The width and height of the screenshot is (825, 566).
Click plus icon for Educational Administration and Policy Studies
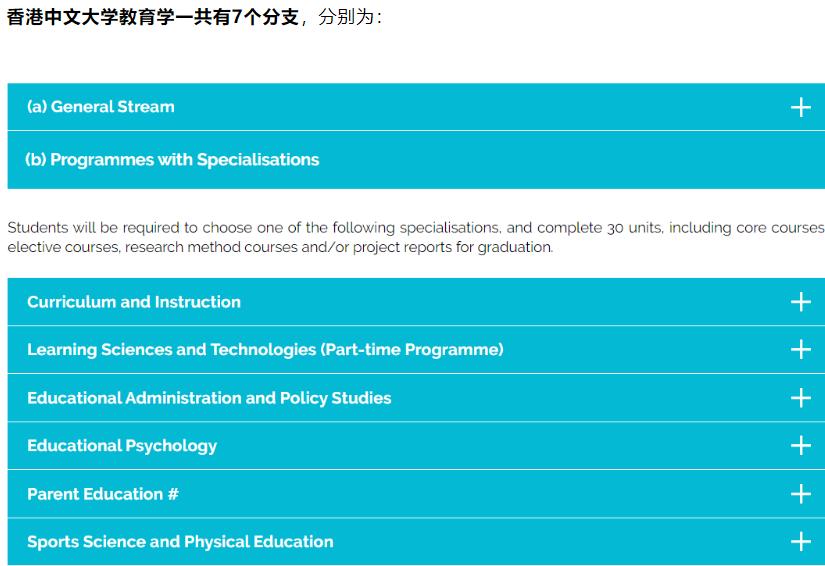point(800,398)
